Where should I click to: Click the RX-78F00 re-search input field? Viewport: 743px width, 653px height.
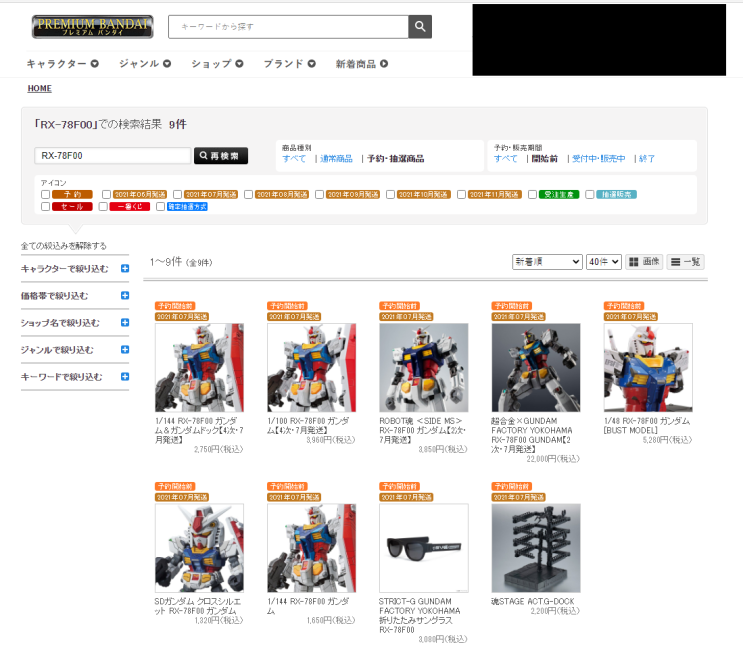pyautogui.click(x=113, y=155)
